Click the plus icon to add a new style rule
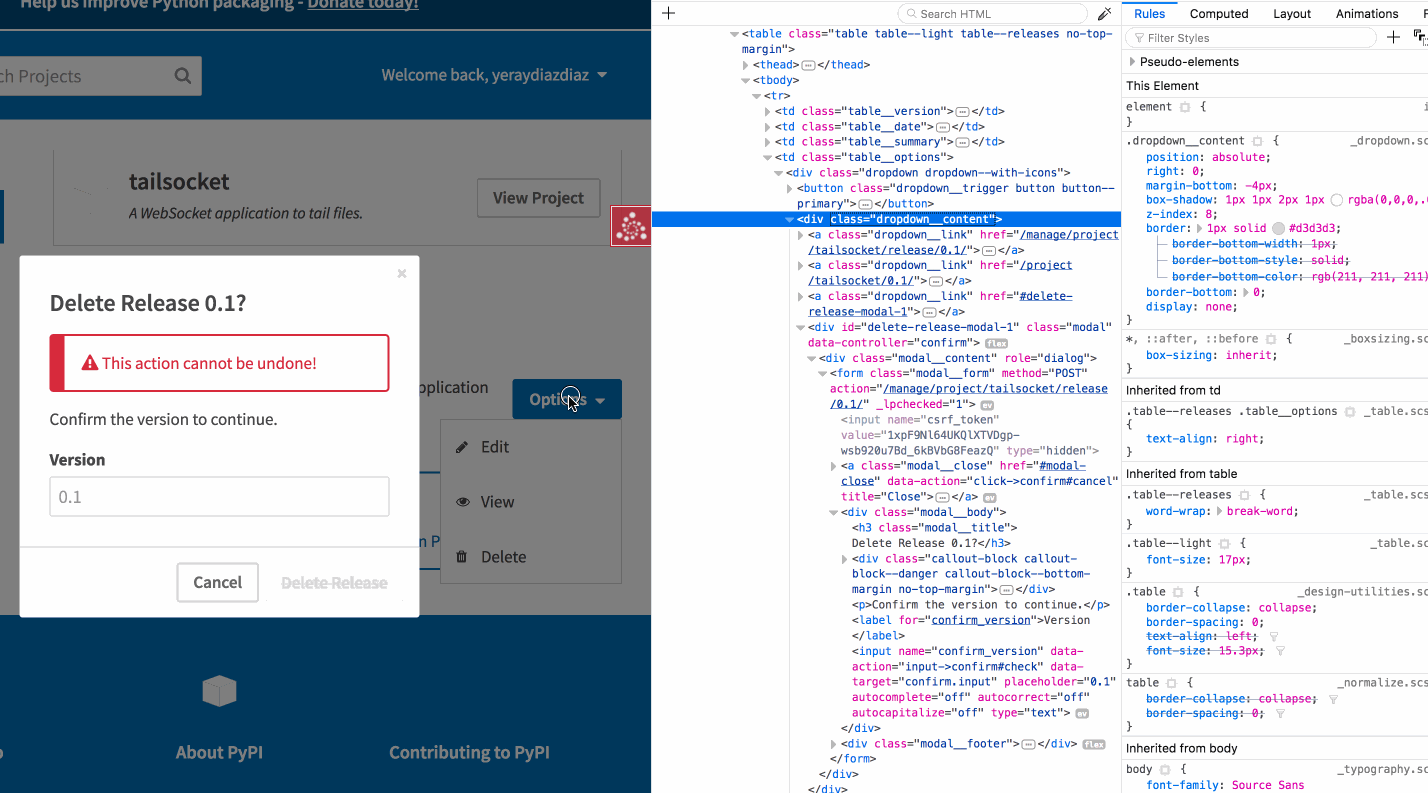The height and width of the screenshot is (793, 1428). [1394, 37]
